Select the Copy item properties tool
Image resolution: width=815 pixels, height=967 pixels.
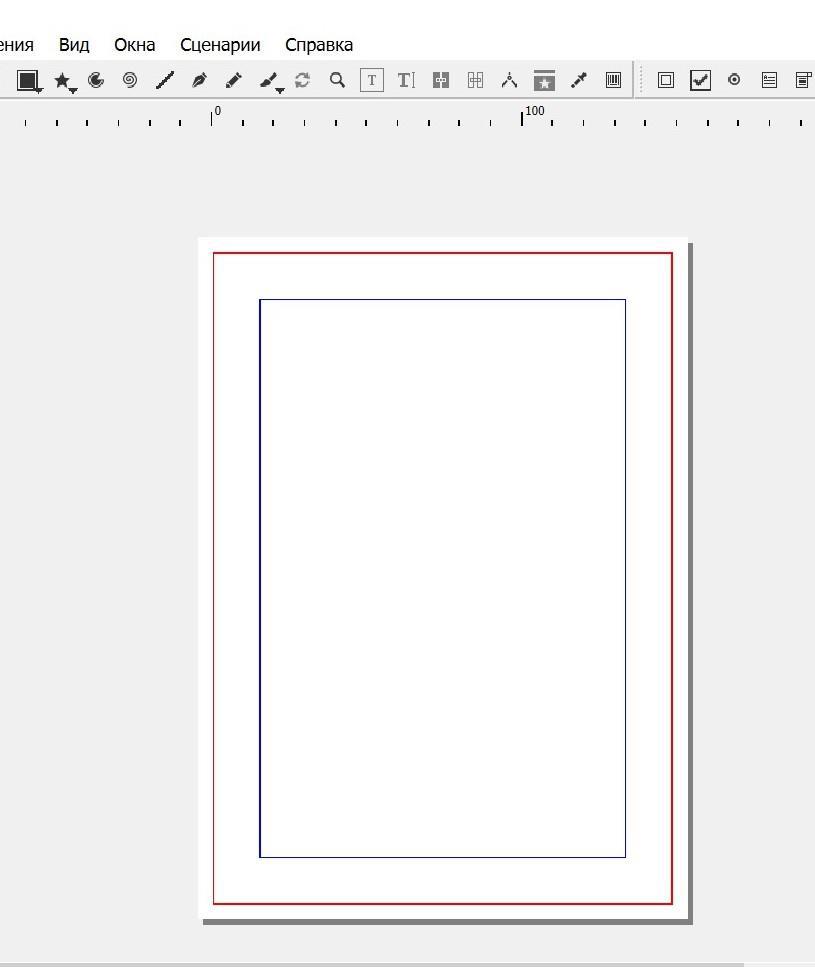[x=544, y=80]
